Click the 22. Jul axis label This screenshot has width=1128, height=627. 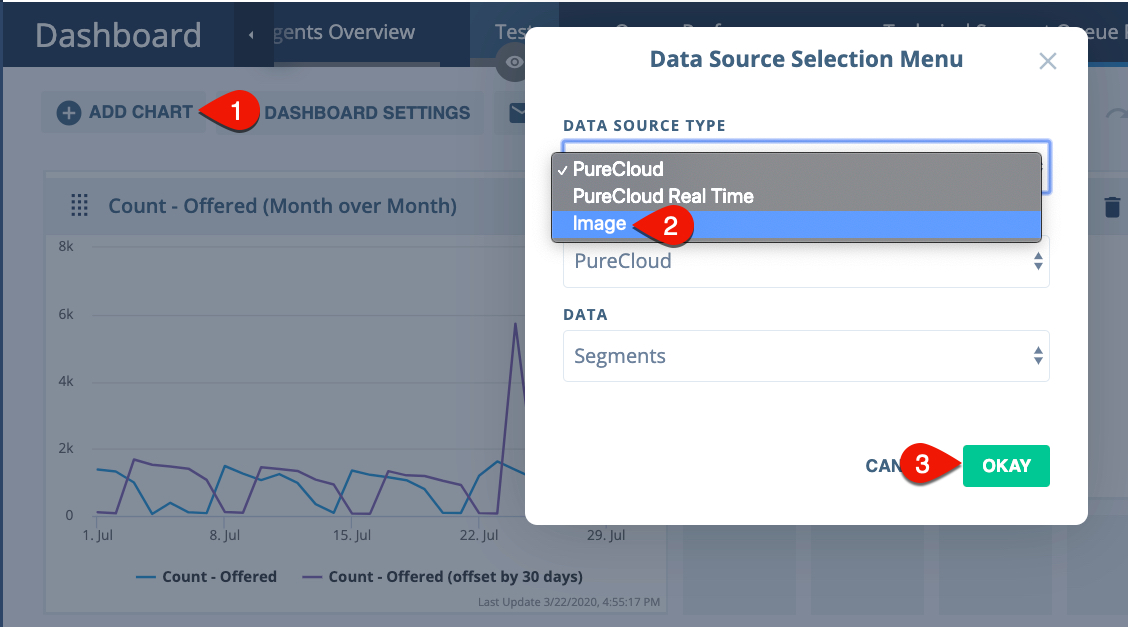[x=478, y=536]
